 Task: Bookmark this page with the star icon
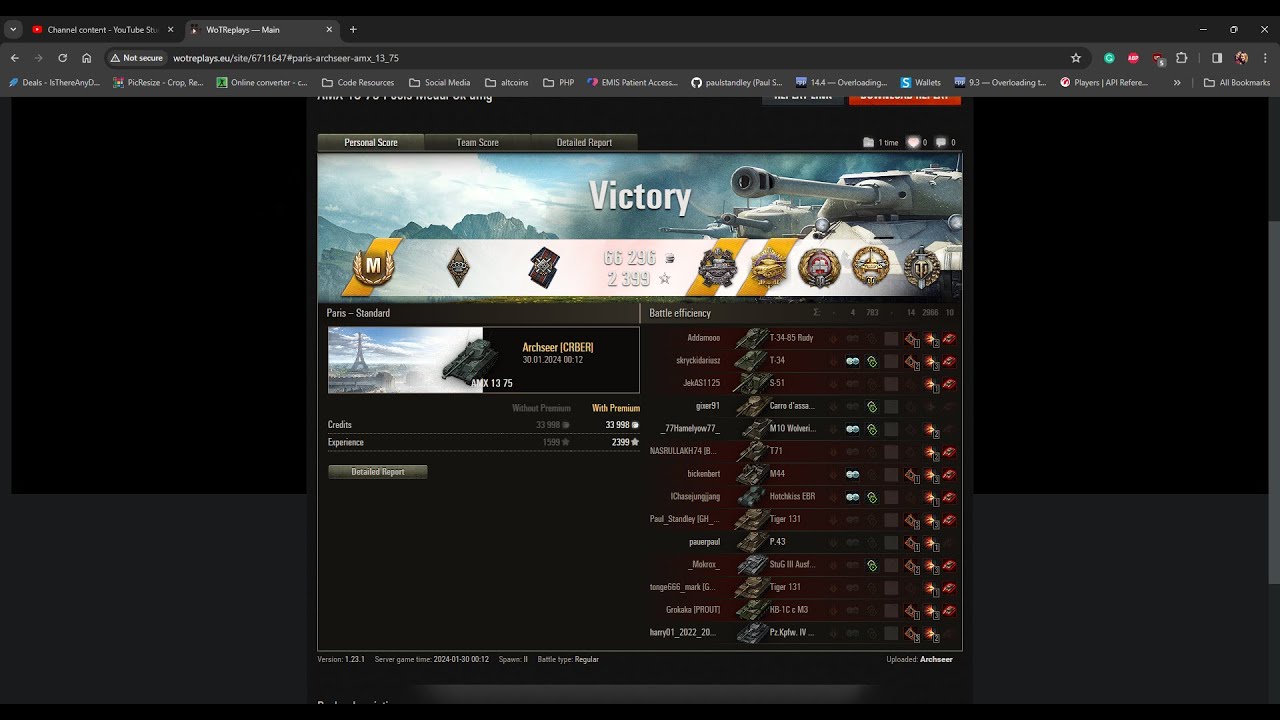coord(1076,58)
